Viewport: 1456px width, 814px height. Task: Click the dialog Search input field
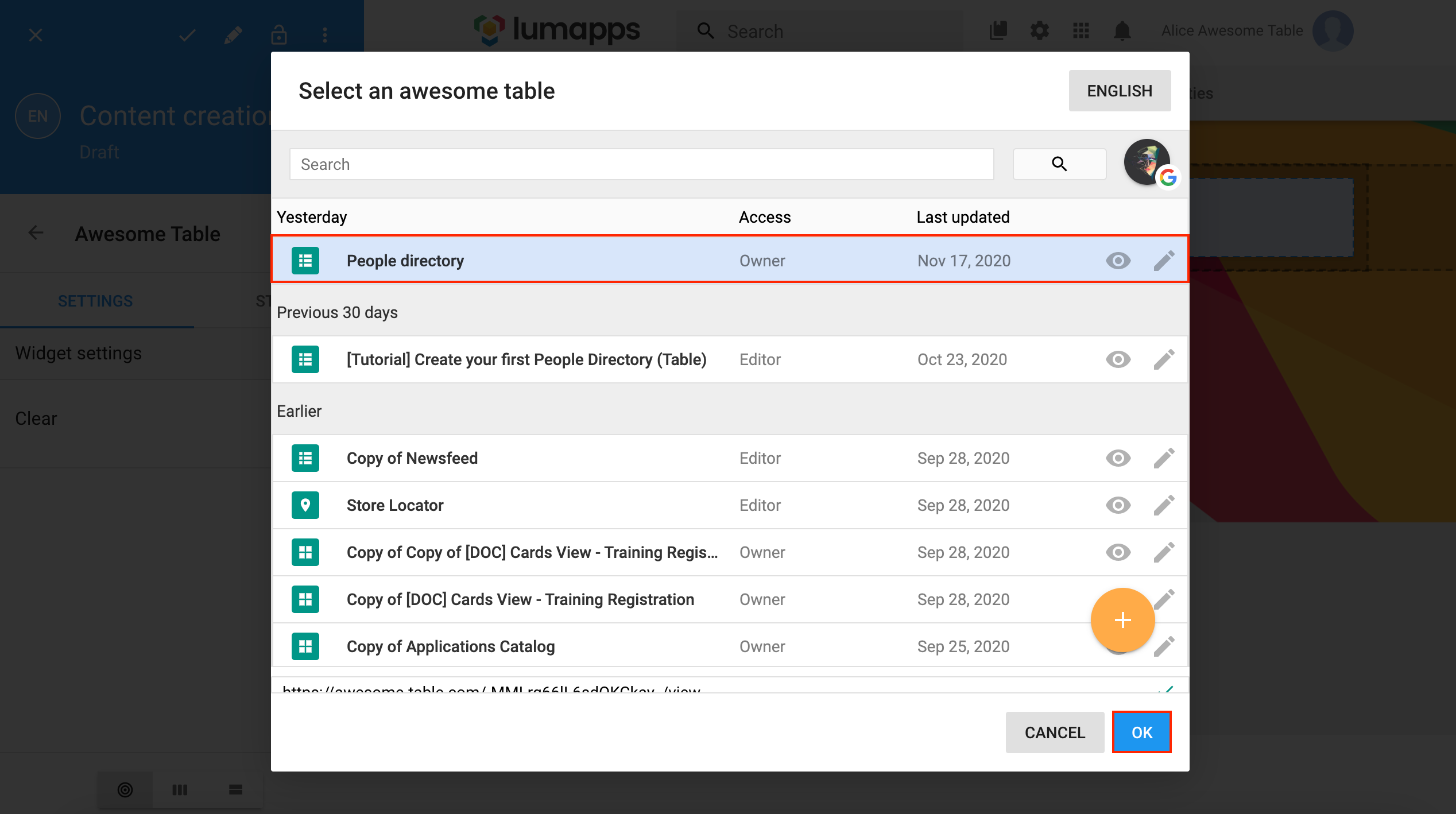coord(641,164)
